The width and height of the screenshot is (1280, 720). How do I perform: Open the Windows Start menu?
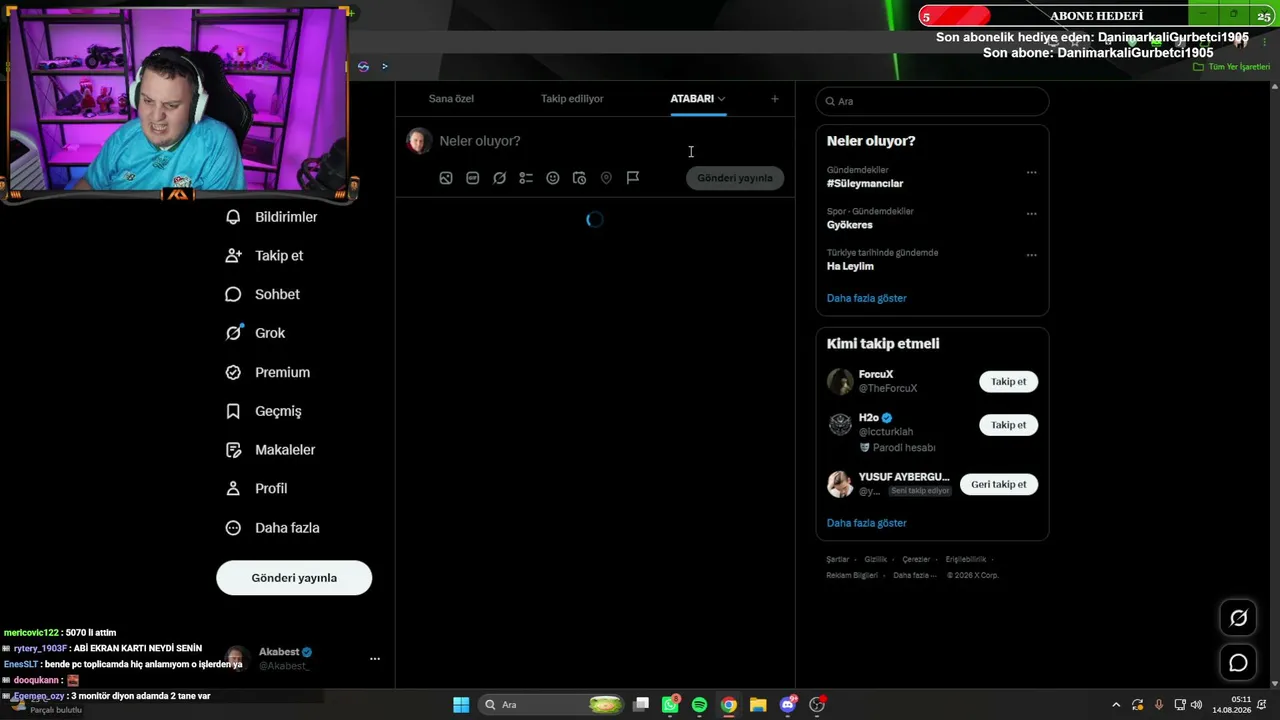[x=461, y=705]
